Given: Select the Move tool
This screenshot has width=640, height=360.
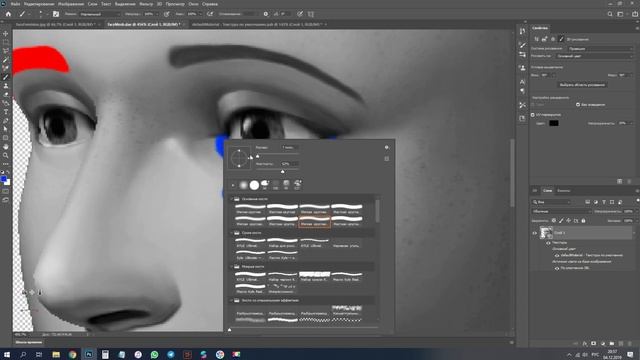Looking at the screenshot, I should 6,33.
